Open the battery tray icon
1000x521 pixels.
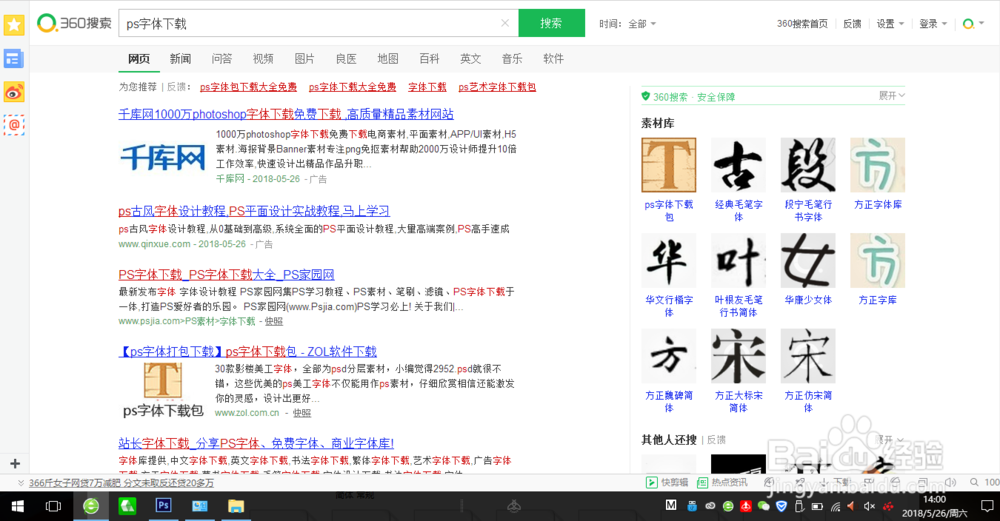click(x=817, y=507)
